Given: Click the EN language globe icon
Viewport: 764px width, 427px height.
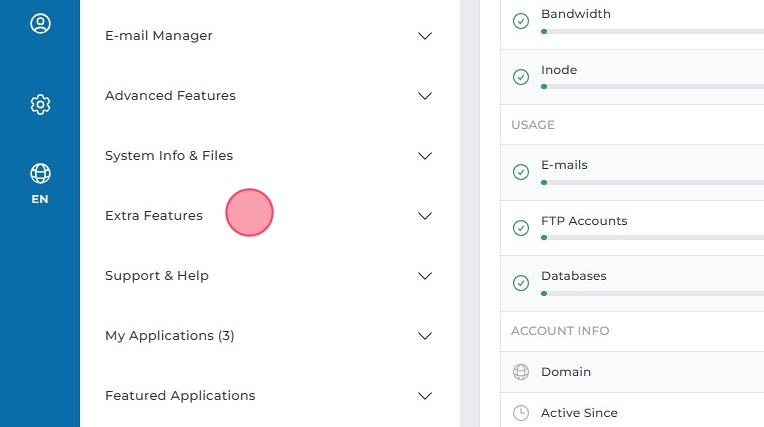Looking at the screenshot, I should 40,174.
